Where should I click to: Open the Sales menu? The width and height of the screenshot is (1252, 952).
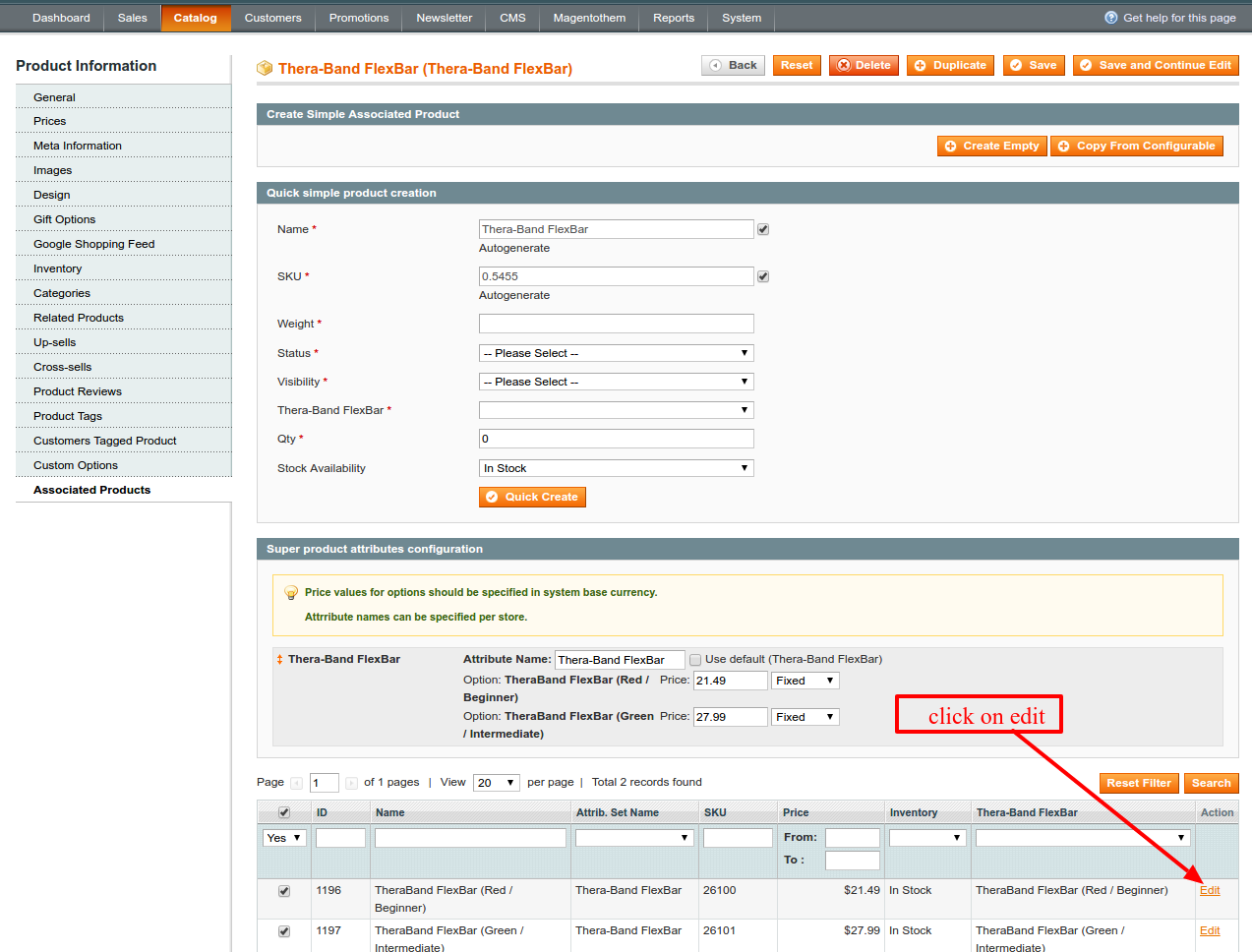coord(132,18)
